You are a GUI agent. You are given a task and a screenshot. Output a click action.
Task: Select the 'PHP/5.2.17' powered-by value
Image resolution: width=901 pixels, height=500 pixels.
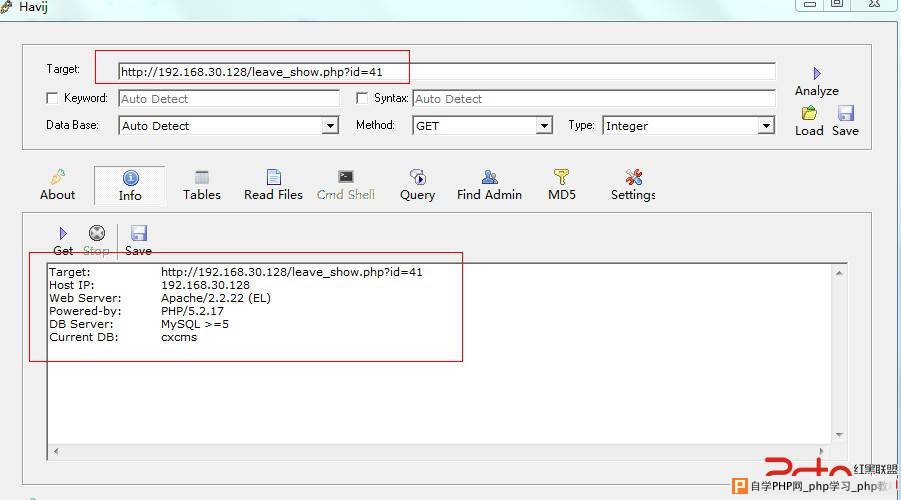pos(192,311)
